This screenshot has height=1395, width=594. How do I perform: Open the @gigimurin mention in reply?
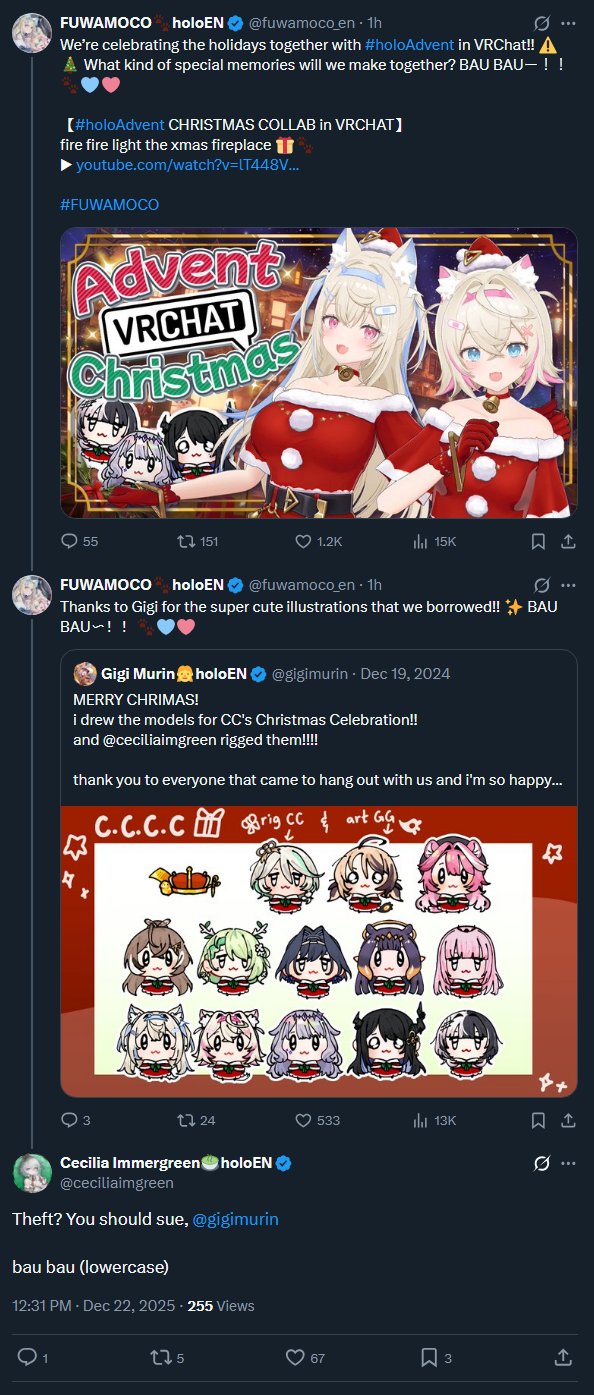pos(235,1219)
